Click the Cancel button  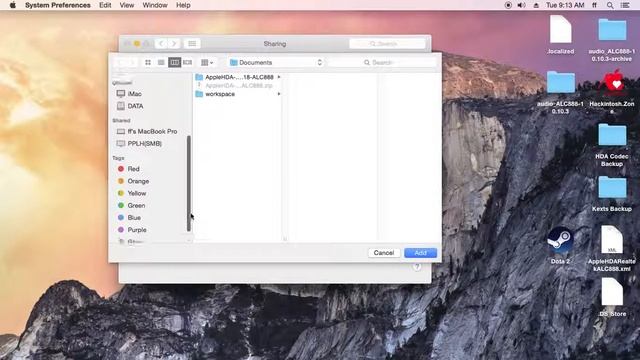coord(384,253)
